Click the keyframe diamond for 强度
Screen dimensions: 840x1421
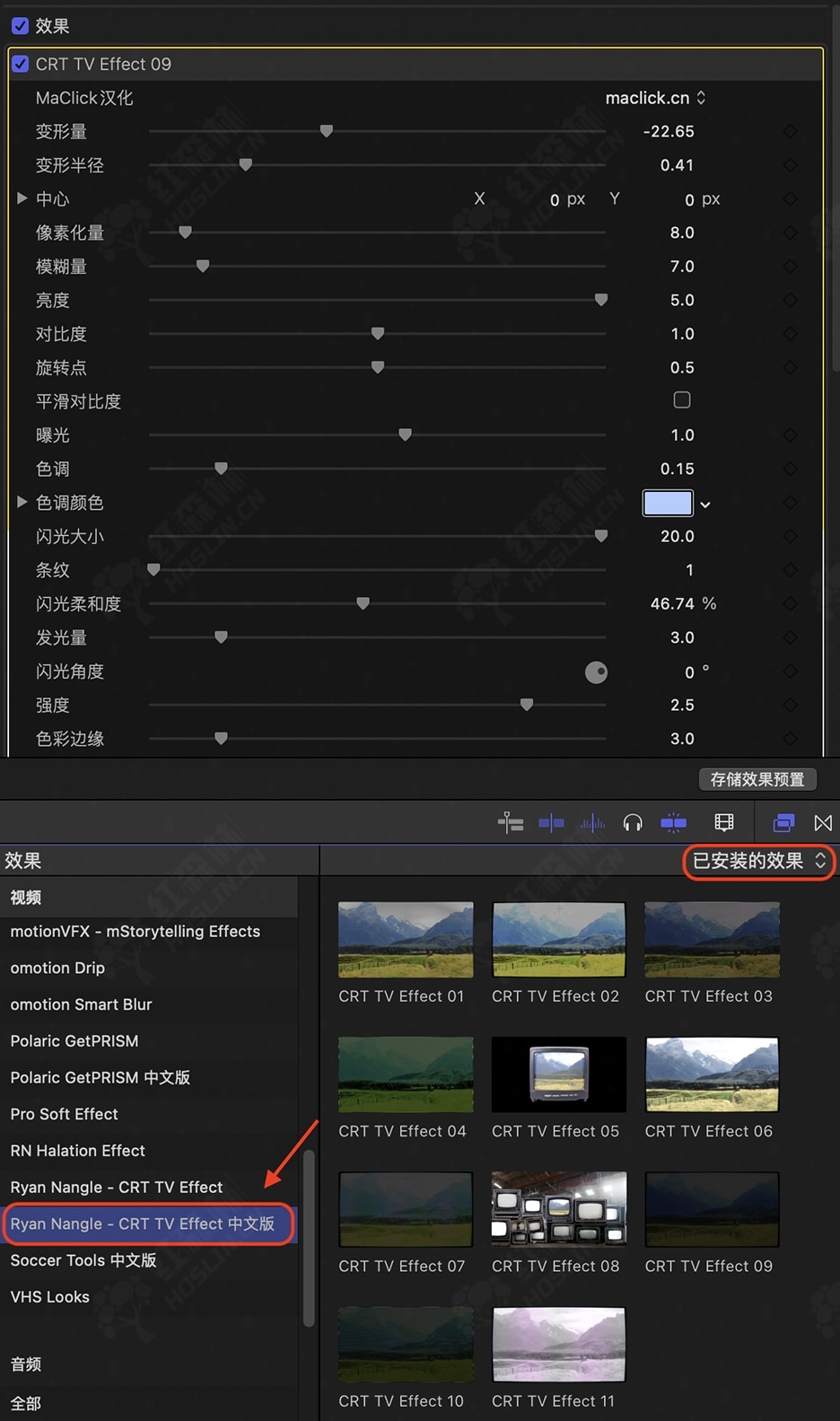790,705
